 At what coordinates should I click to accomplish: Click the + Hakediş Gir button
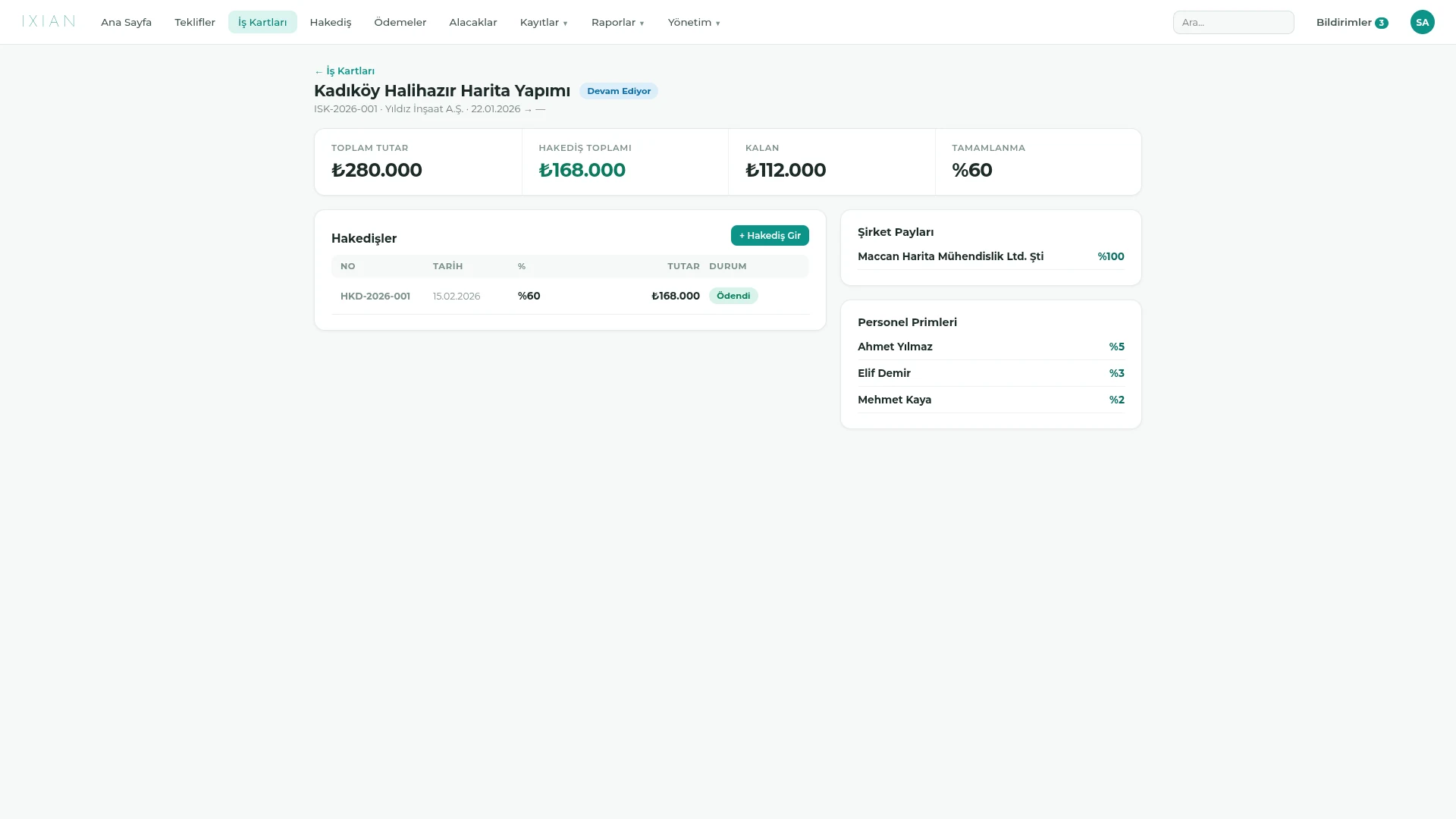coord(770,235)
